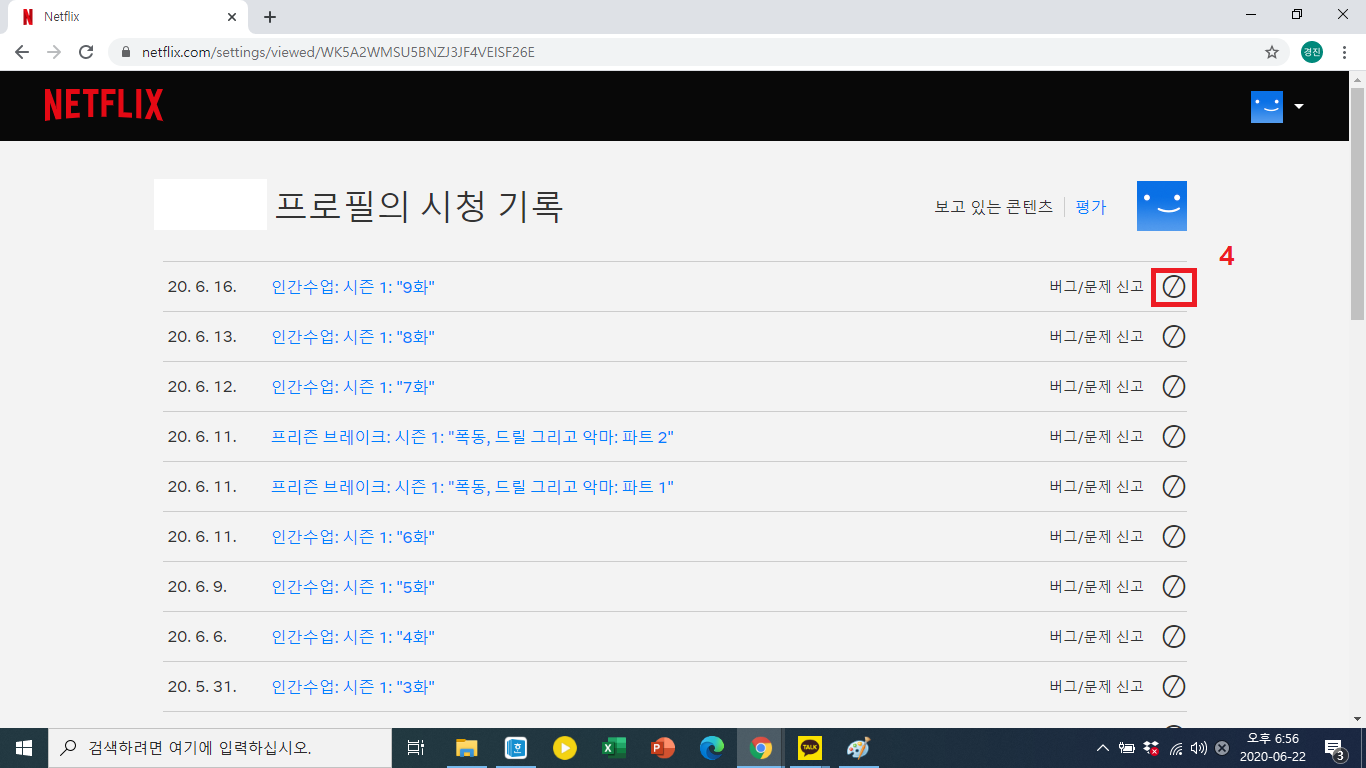Click the 20. 6. 16. date
Image resolution: width=1366 pixels, height=768 pixels.
[202, 287]
